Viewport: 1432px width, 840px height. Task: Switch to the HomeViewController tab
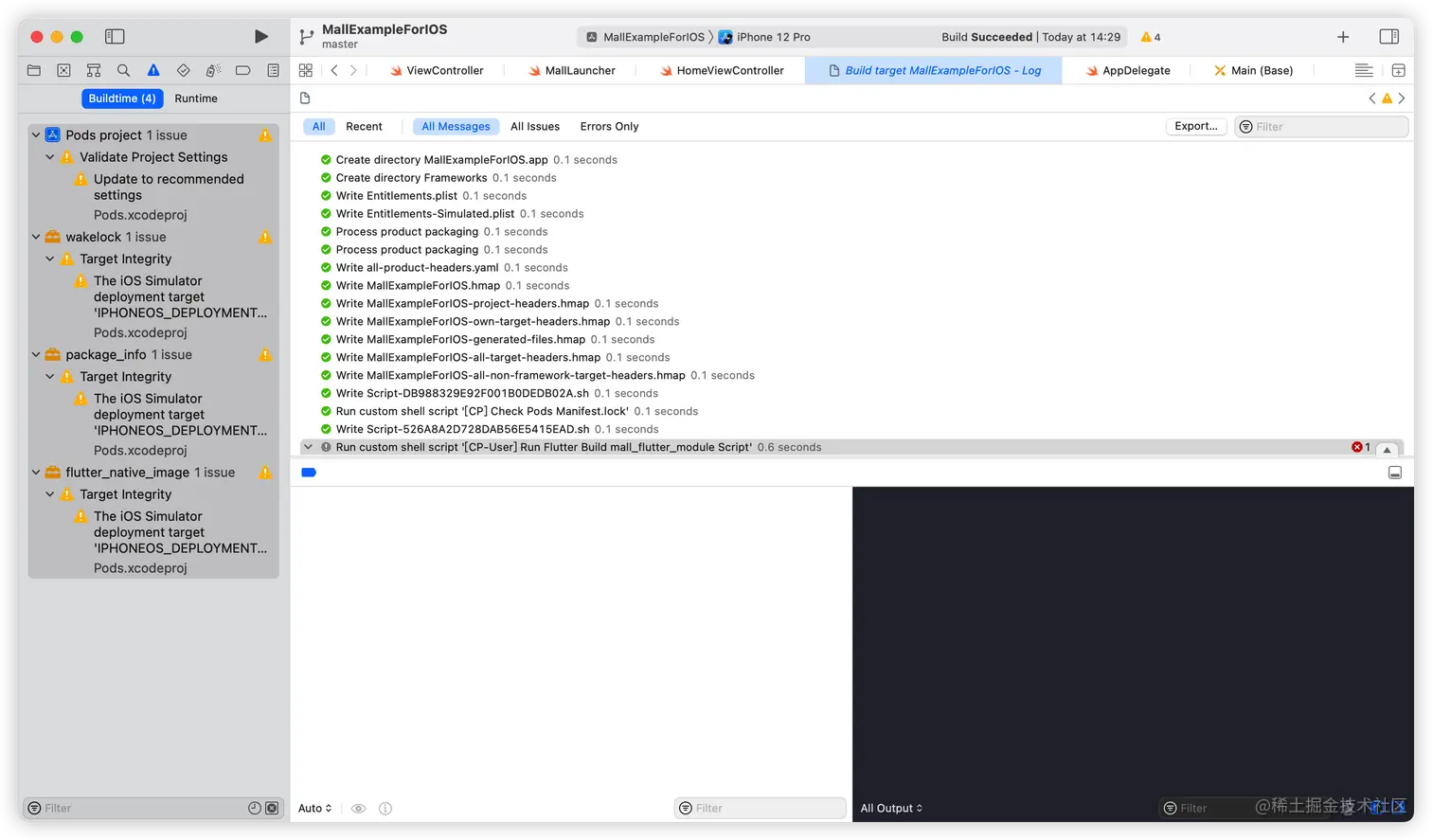coord(722,70)
